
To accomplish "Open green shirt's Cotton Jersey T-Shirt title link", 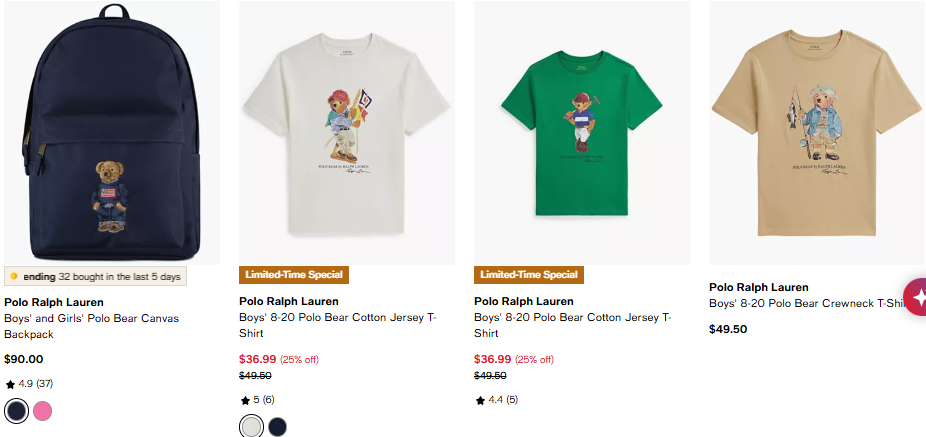I will [573, 325].
